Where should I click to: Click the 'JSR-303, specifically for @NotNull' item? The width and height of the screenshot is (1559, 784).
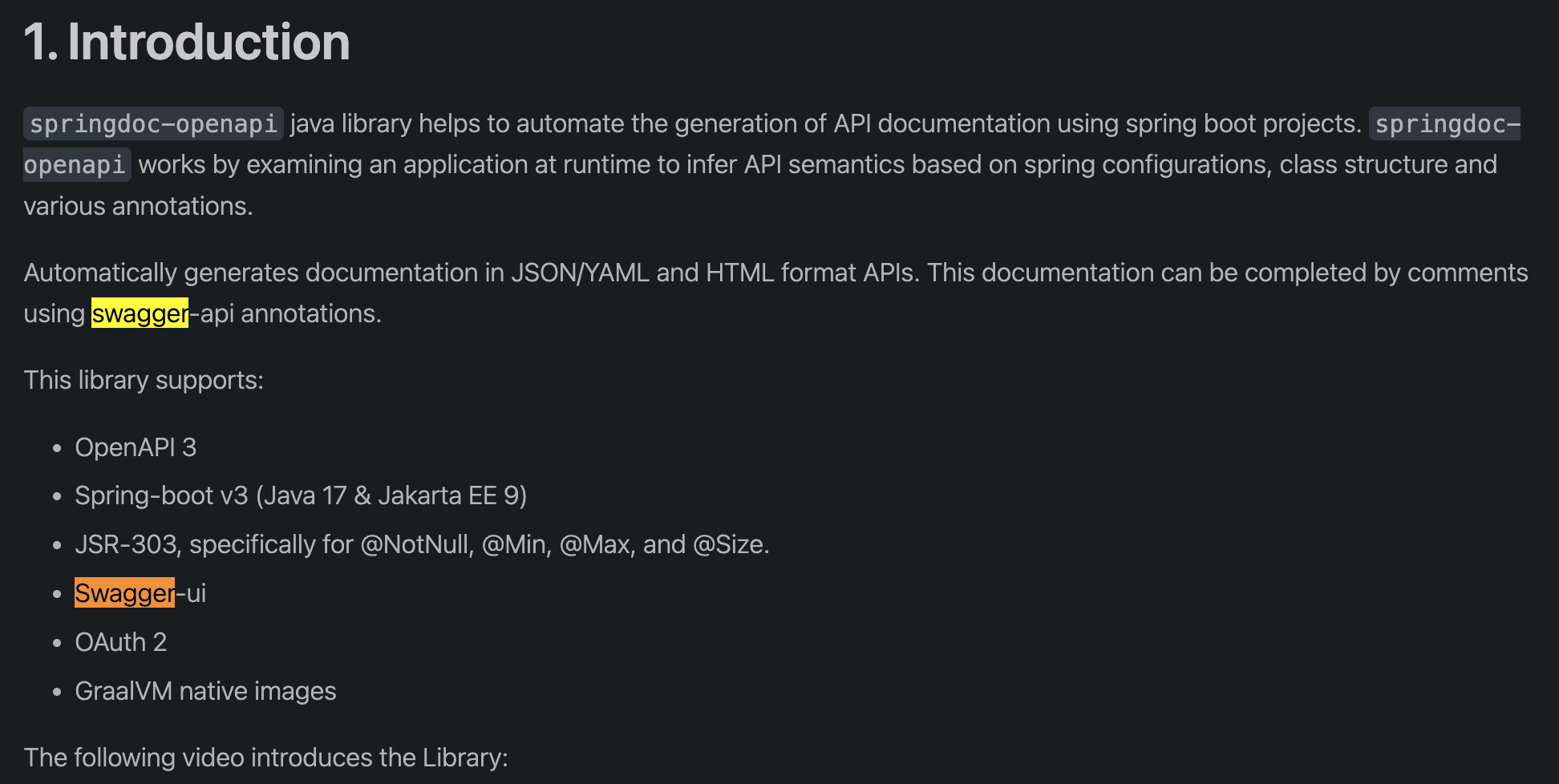[273, 544]
